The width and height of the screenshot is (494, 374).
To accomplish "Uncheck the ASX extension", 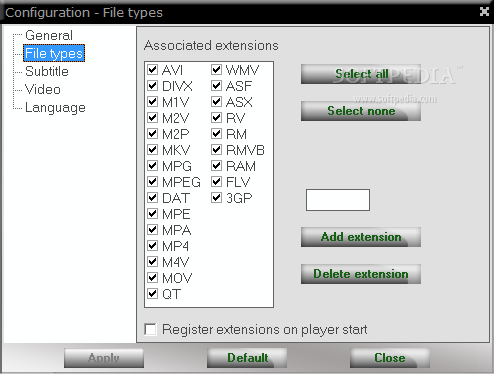I will [x=217, y=102].
